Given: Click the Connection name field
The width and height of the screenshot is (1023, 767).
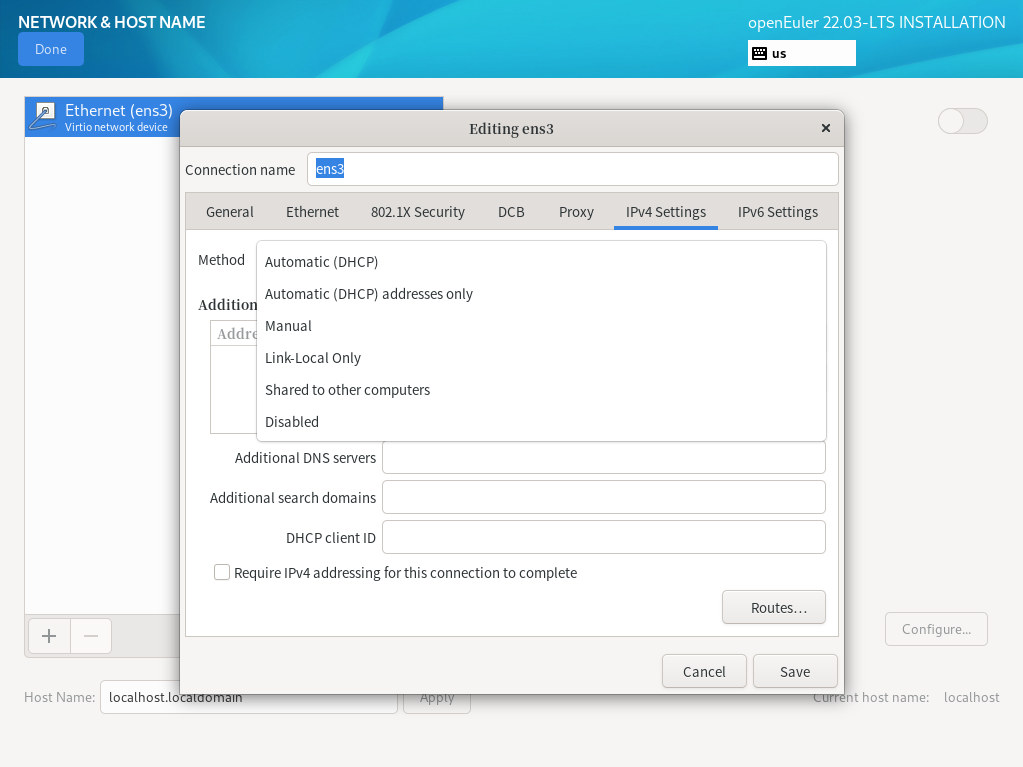Looking at the screenshot, I should [572, 169].
